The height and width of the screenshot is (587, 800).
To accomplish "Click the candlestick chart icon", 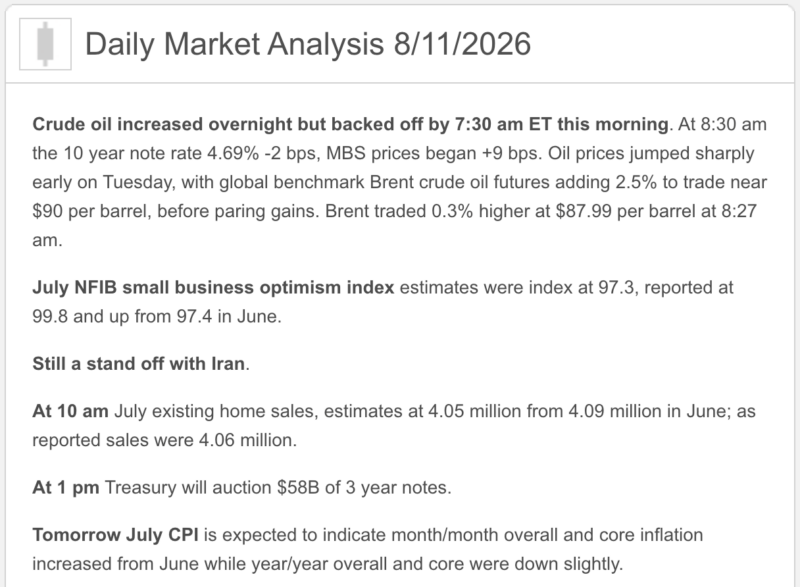I will pyautogui.click(x=45, y=44).
